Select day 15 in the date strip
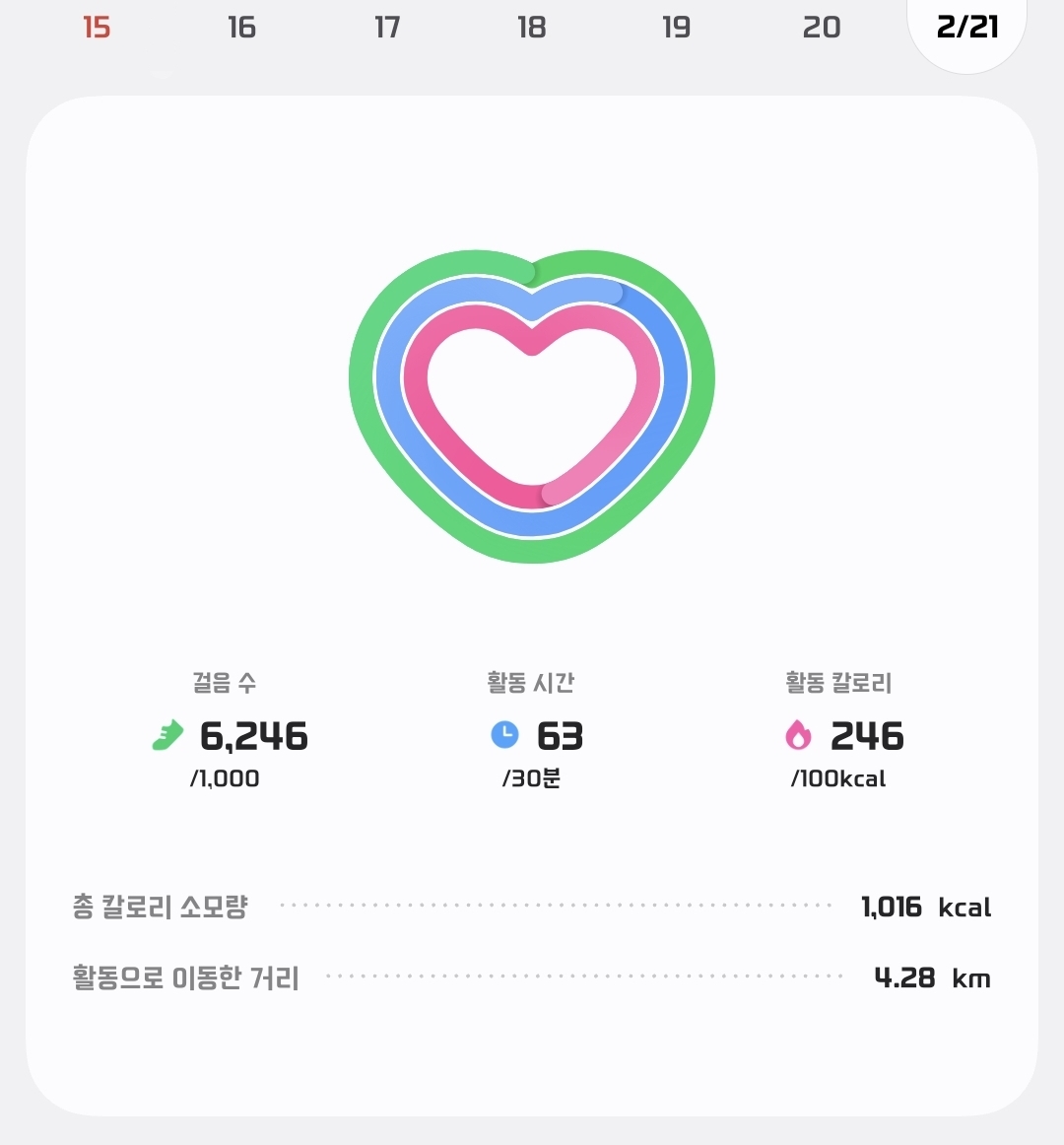The height and width of the screenshot is (1145, 1064). tap(97, 28)
